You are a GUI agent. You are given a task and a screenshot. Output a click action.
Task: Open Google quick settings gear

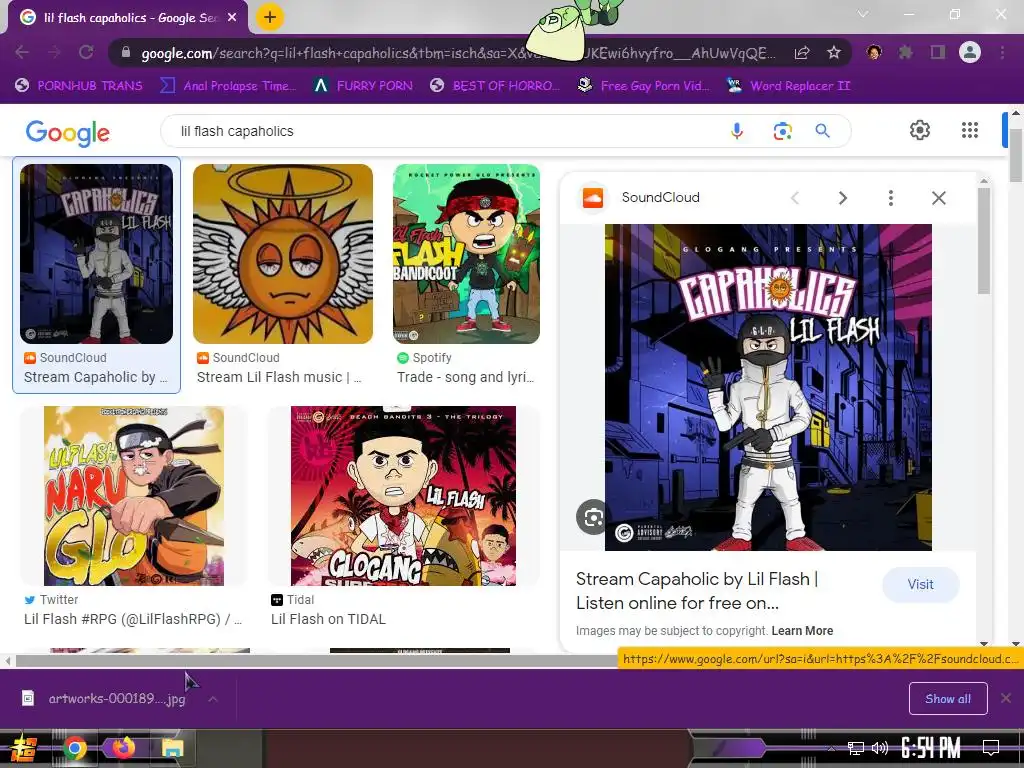pos(920,130)
